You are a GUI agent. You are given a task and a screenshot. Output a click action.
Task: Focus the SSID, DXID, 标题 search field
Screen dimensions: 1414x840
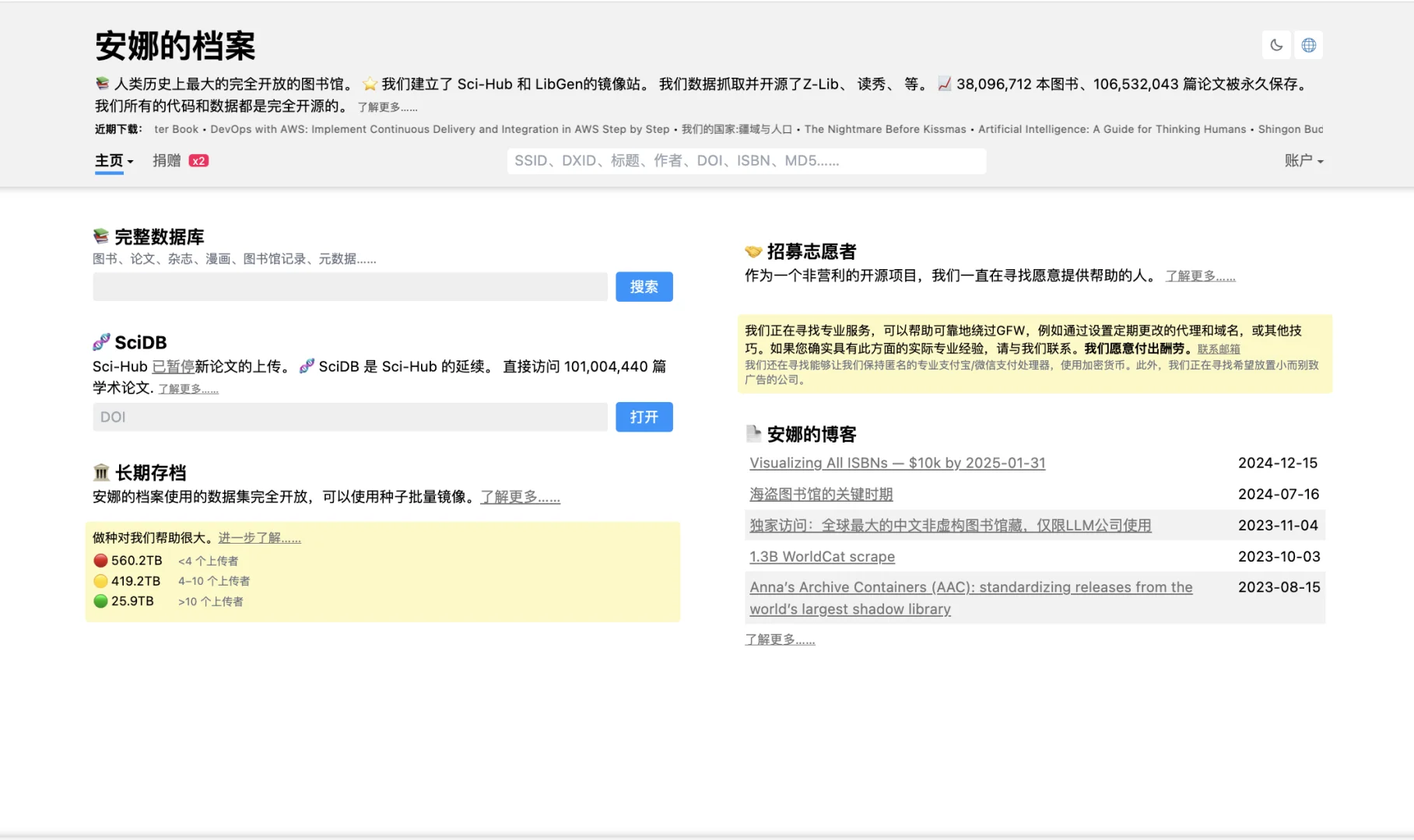746,161
